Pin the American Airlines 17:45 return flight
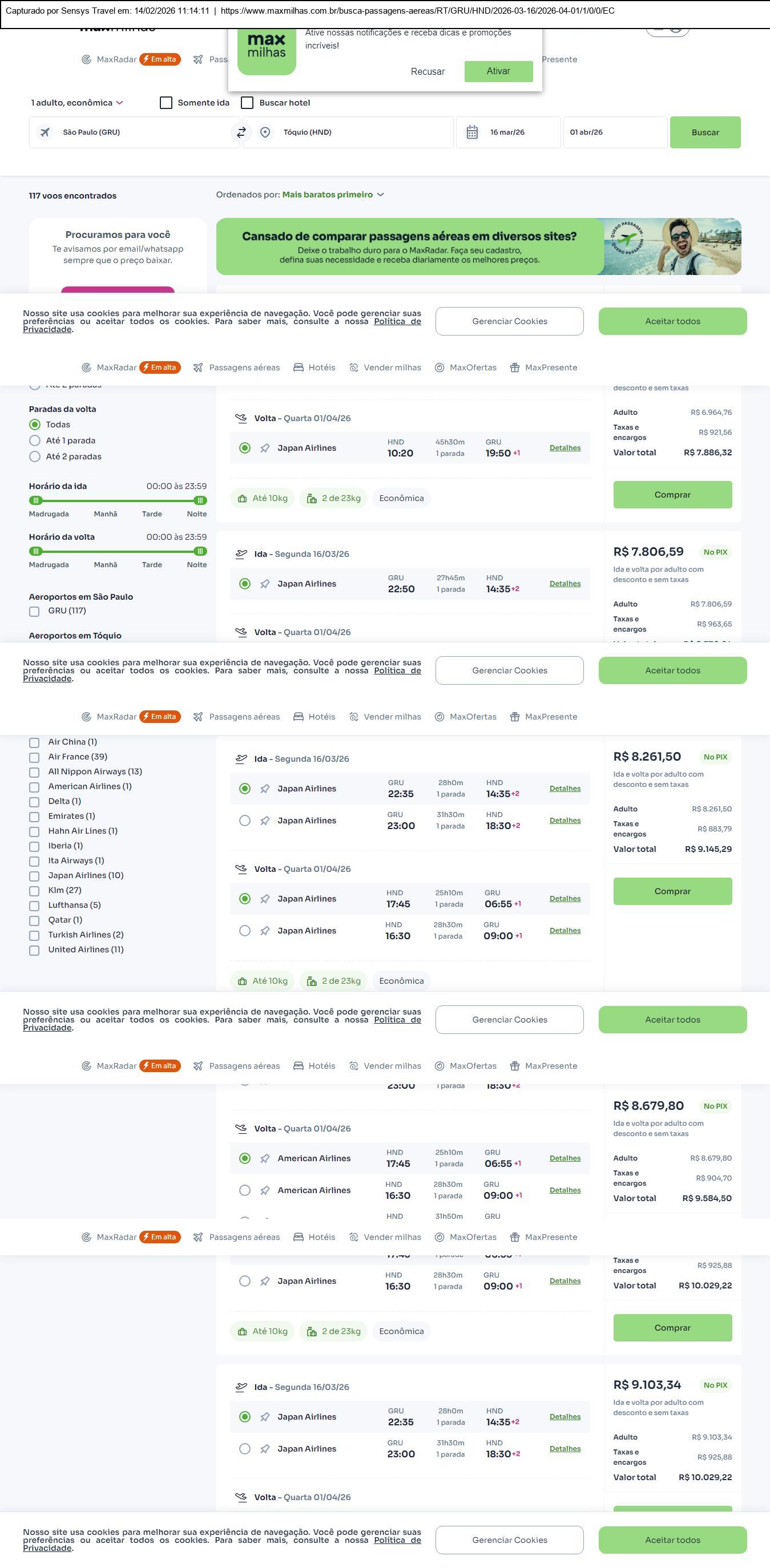This screenshot has height=1568, width=770. 265,1158
